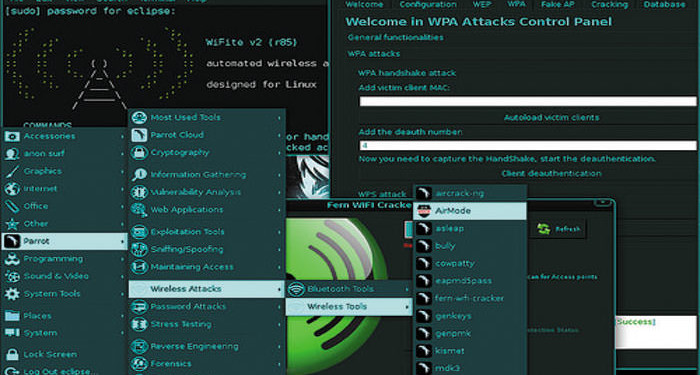Click the Cryptography padlock icon
The width and height of the screenshot is (700, 375).
pyautogui.click(x=139, y=153)
